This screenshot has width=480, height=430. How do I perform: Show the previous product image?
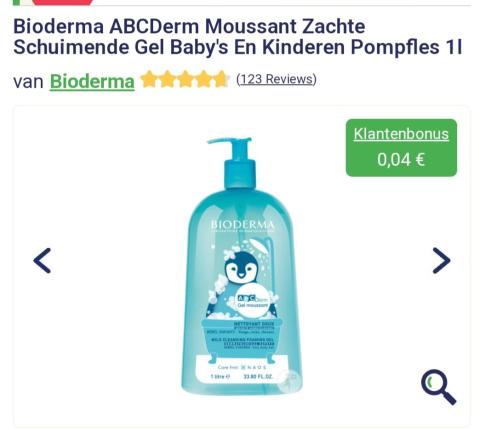click(42, 260)
